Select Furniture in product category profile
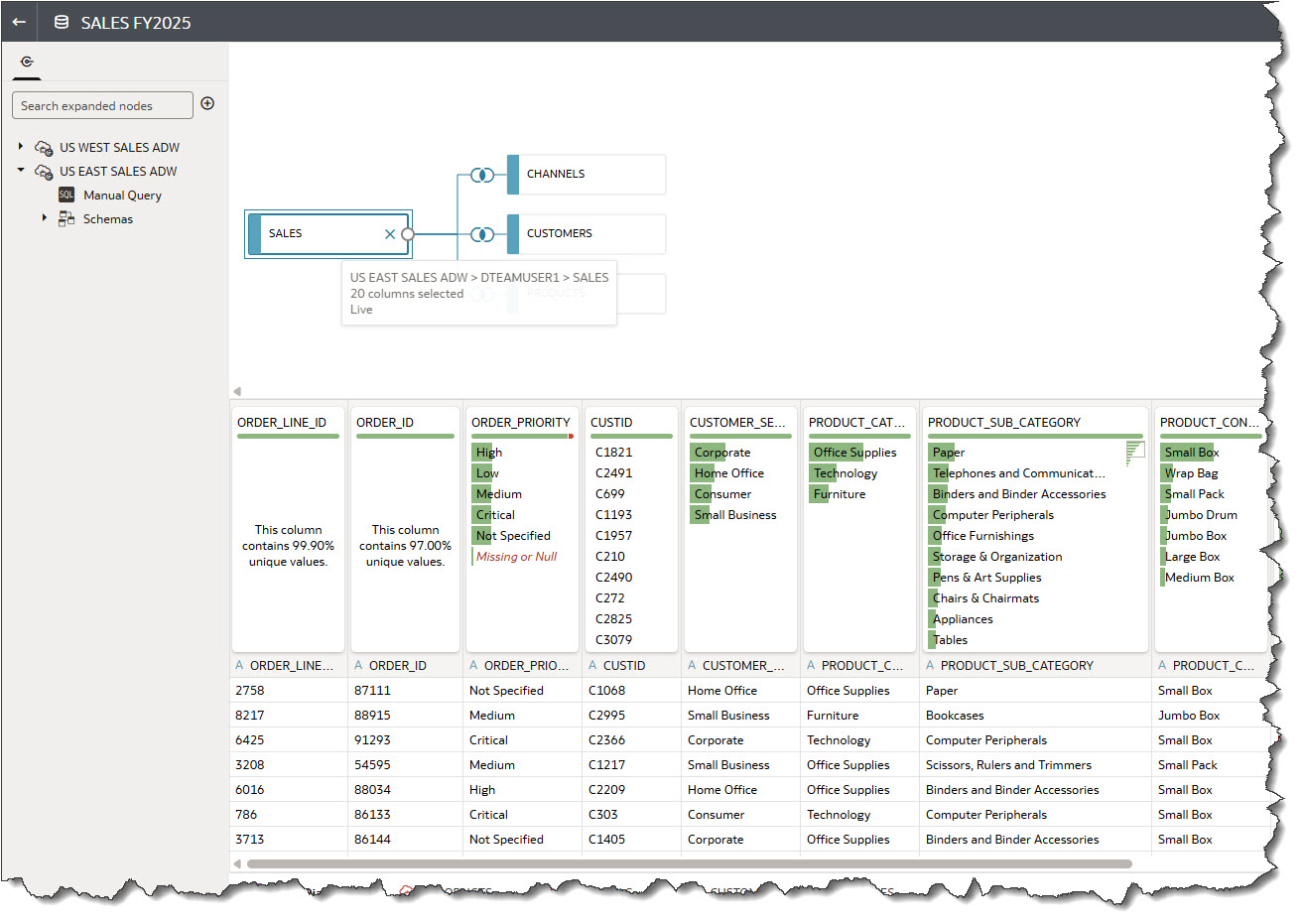Viewport: 1306px width, 924px height. (x=840, y=494)
